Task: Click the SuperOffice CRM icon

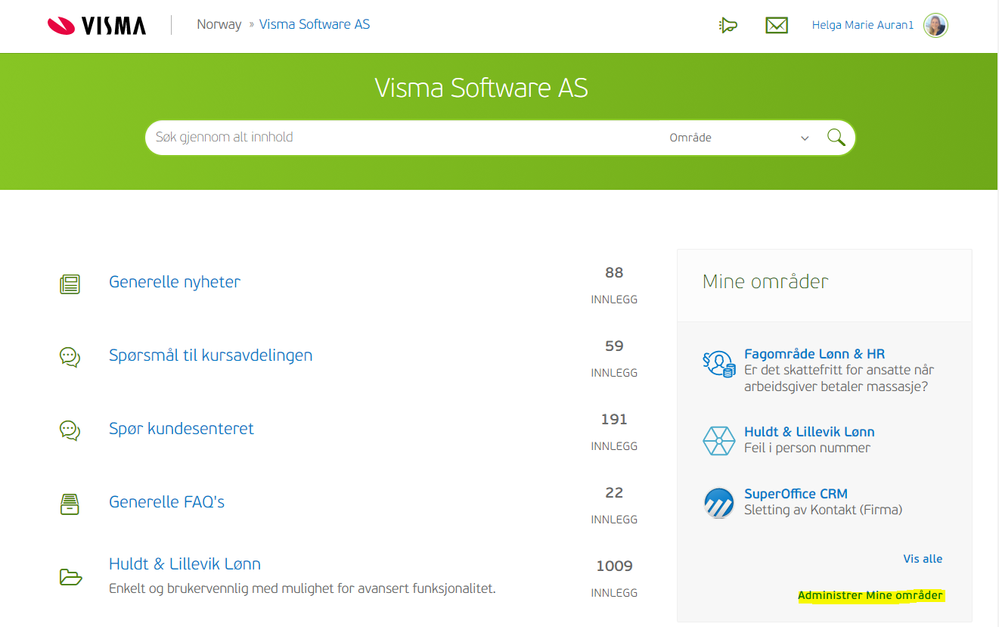Action: pyautogui.click(x=719, y=503)
